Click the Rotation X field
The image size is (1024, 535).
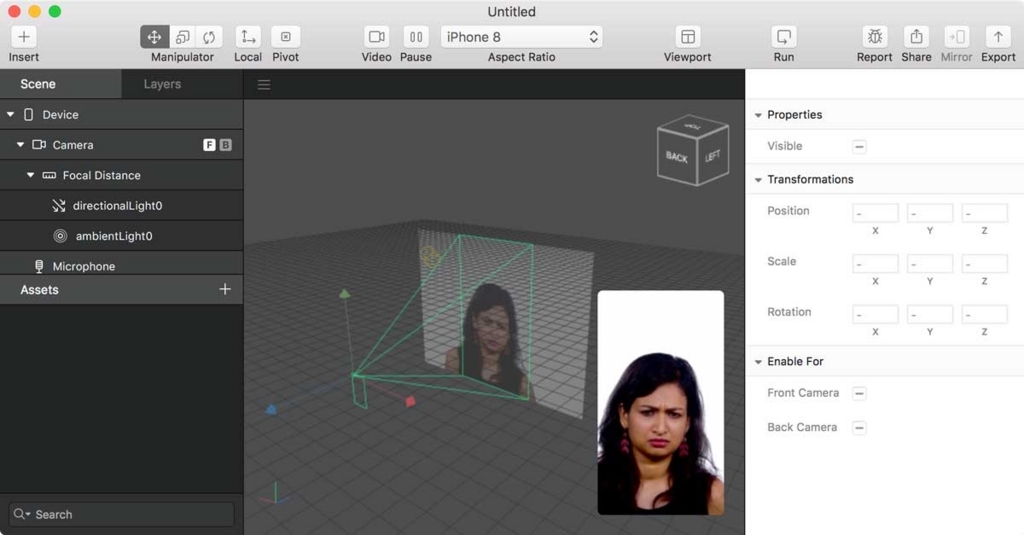[x=875, y=314]
